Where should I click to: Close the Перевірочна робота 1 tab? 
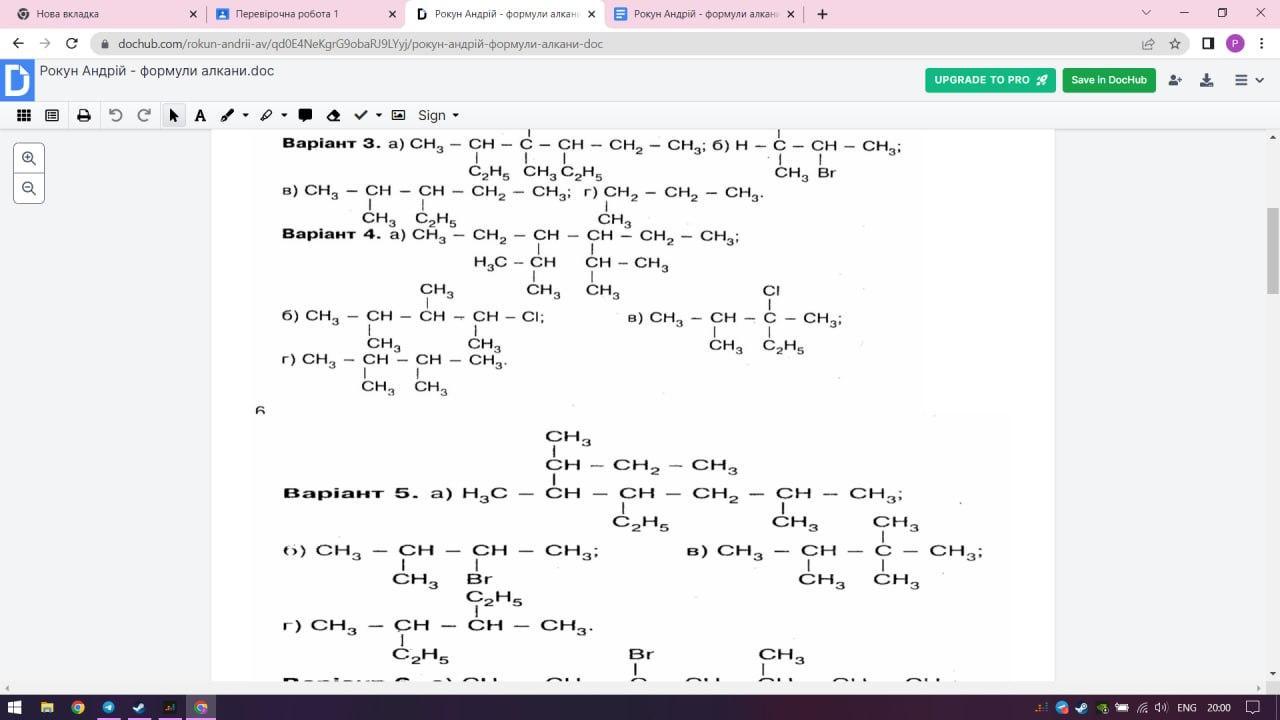pos(393,14)
